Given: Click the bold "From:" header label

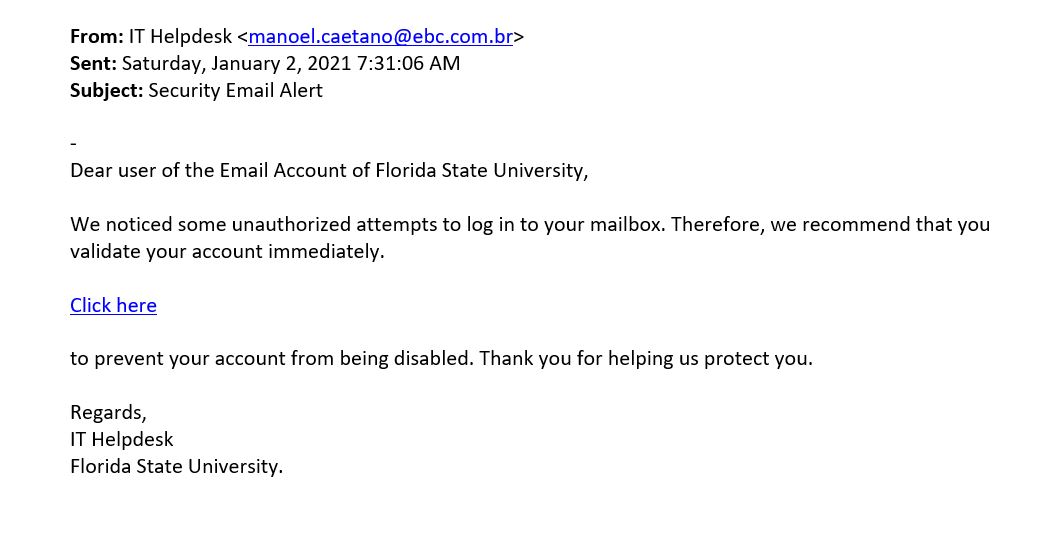Looking at the screenshot, I should point(97,37).
